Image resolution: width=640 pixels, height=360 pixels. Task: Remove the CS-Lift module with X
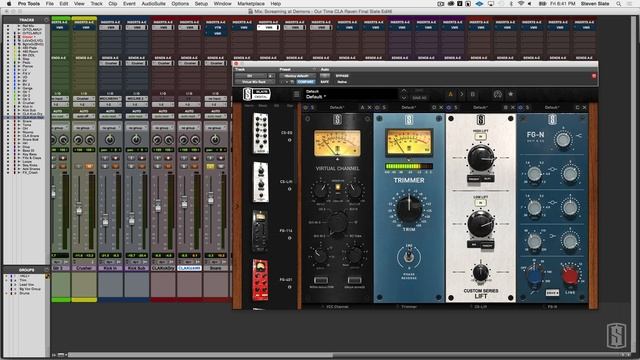pos(513,107)
